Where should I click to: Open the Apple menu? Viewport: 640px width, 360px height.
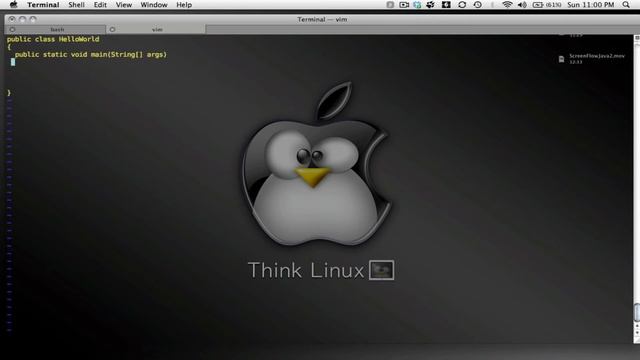[x=13, y=4]
